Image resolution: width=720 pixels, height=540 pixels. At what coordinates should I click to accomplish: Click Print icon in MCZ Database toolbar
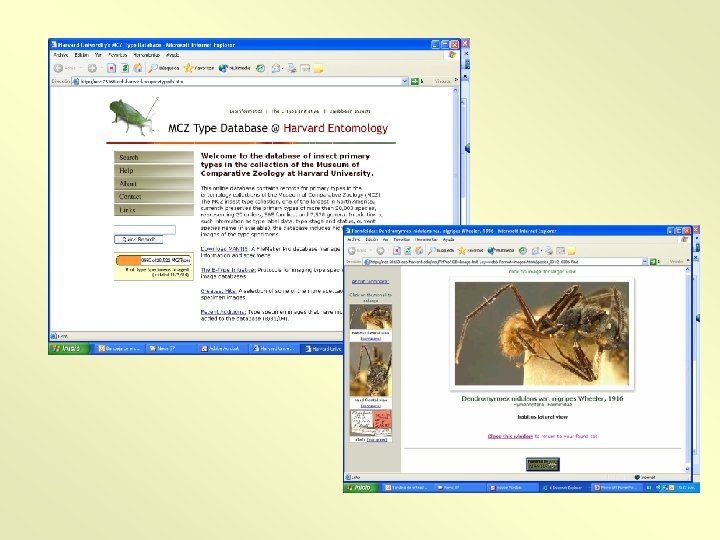point(292,68)
